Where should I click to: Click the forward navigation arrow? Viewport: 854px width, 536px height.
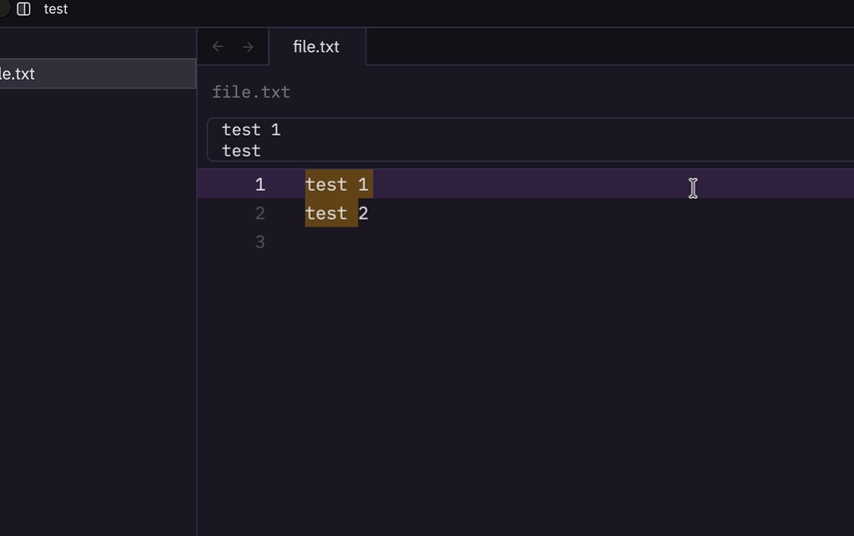[x=248, y=47]
